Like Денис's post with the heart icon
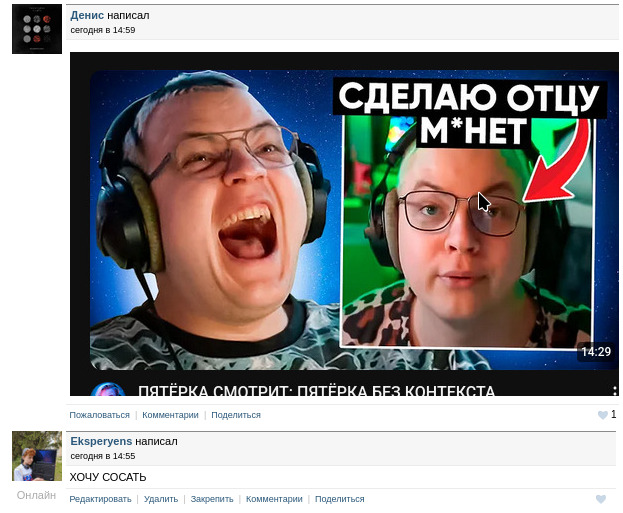 click(x=602, y=415)
